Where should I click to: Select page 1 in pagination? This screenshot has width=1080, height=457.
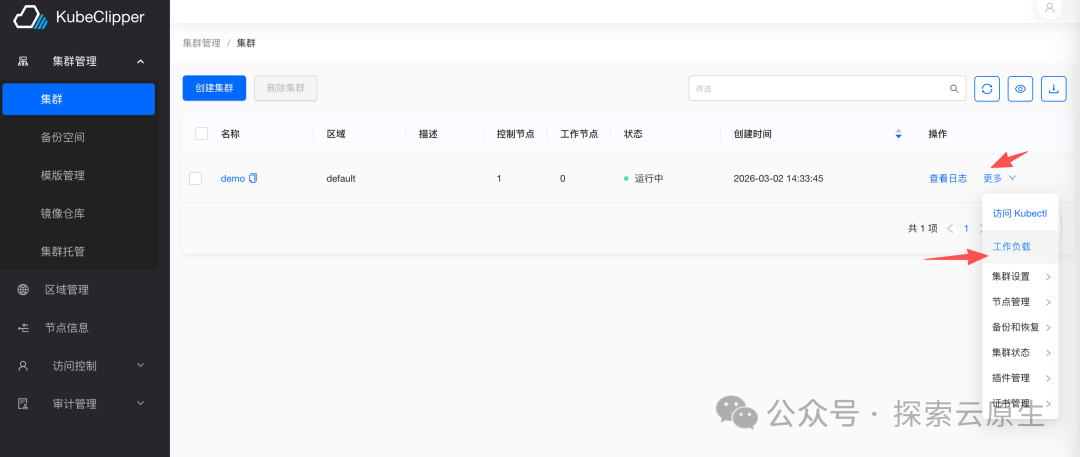966,228
